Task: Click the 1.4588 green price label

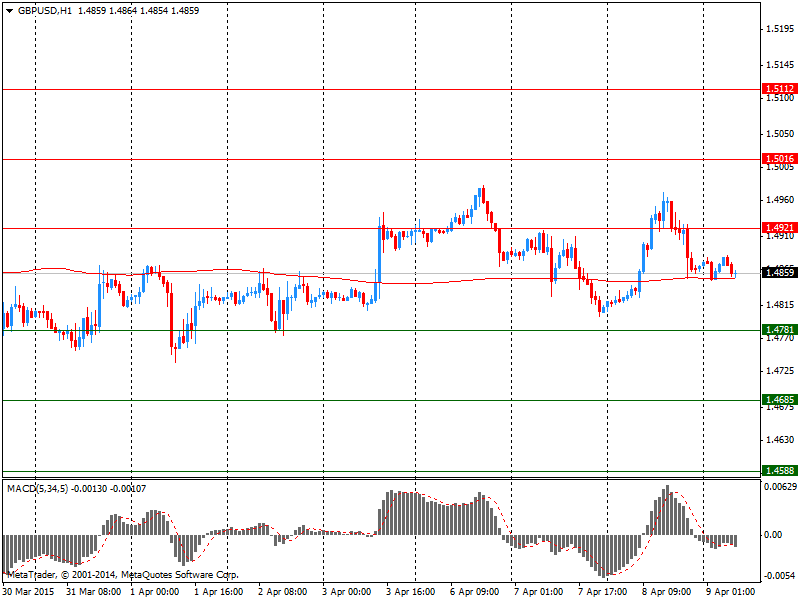Action: (779, 470)
